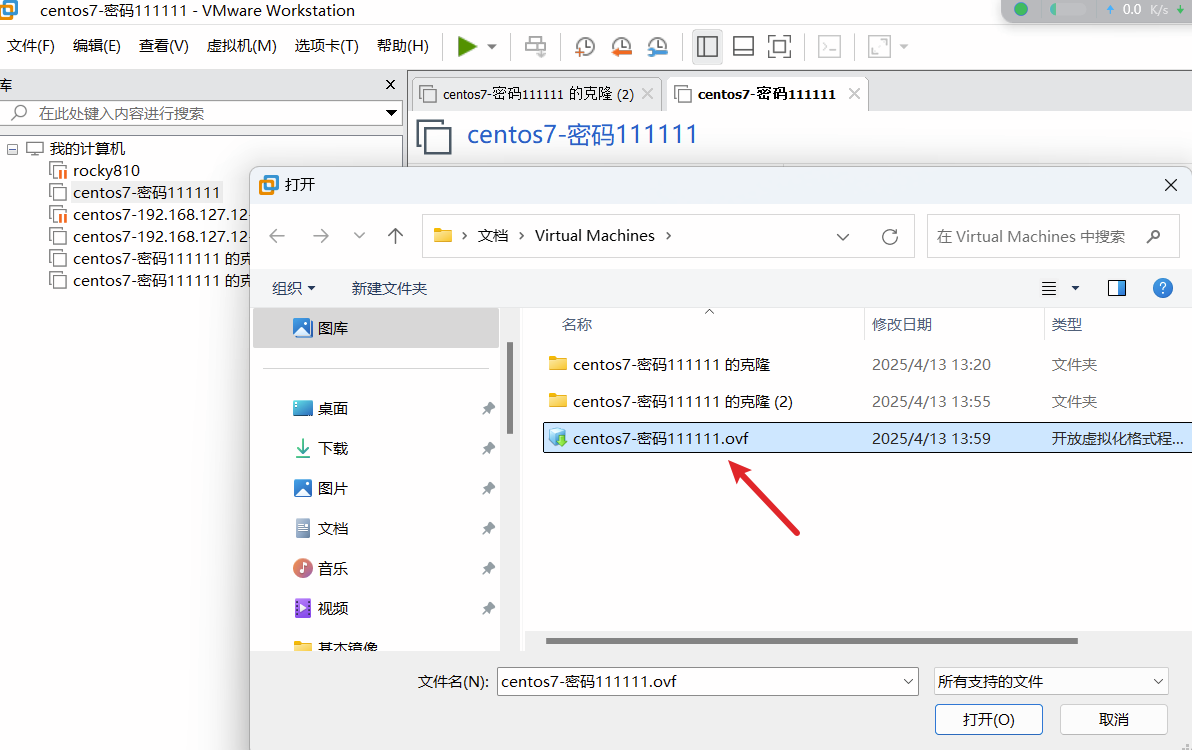Enter full screen mode icon
The image size is (1192, 750).
779,46
